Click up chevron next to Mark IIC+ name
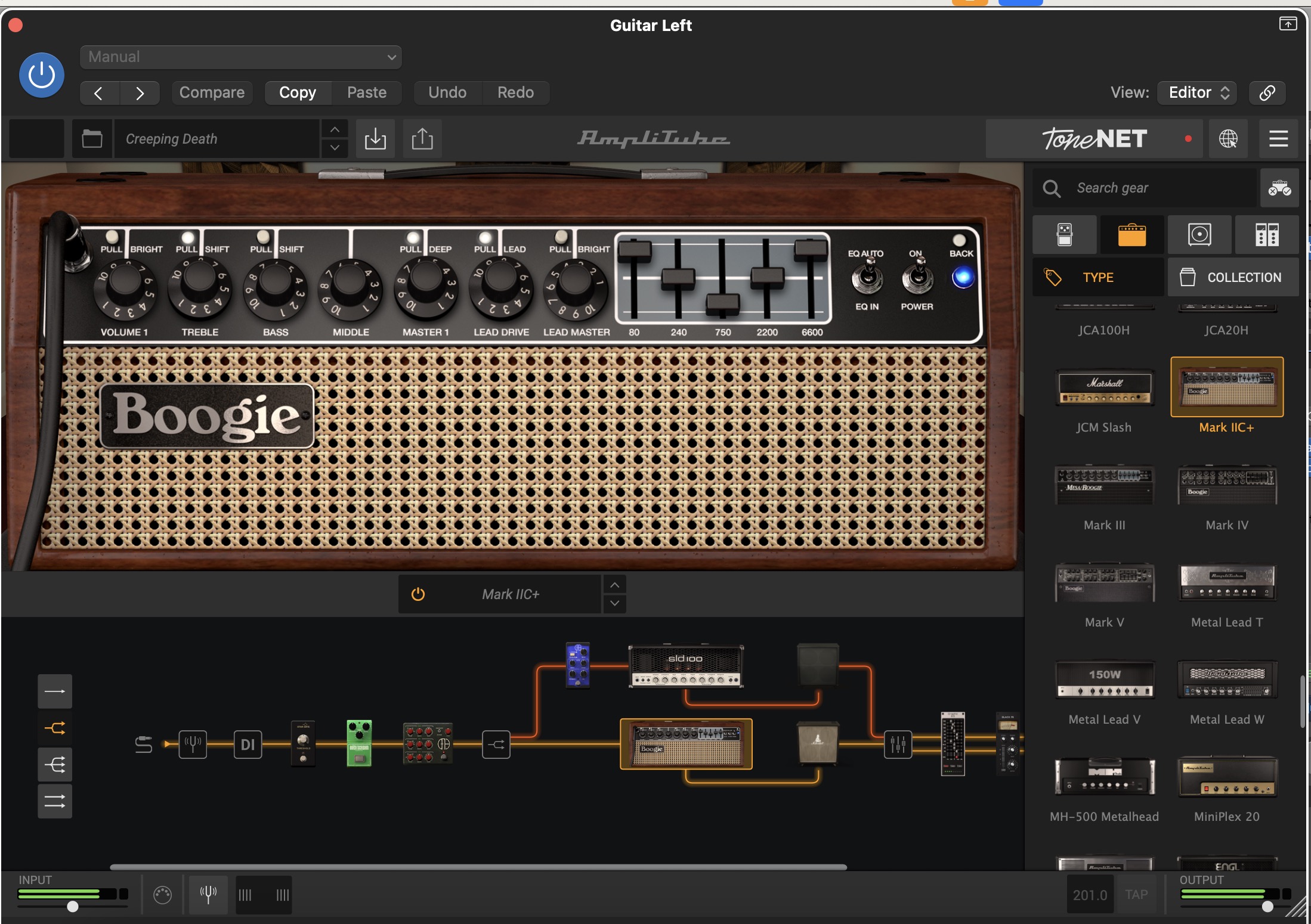The image size is (1311, 924). pyautogui.click(x=614, y=585)
